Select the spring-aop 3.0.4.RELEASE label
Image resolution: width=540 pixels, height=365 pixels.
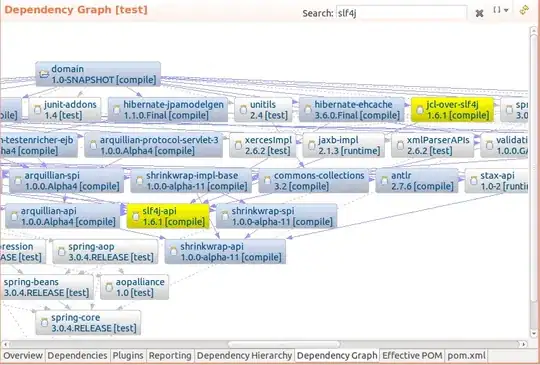click(x=111, y=252)
